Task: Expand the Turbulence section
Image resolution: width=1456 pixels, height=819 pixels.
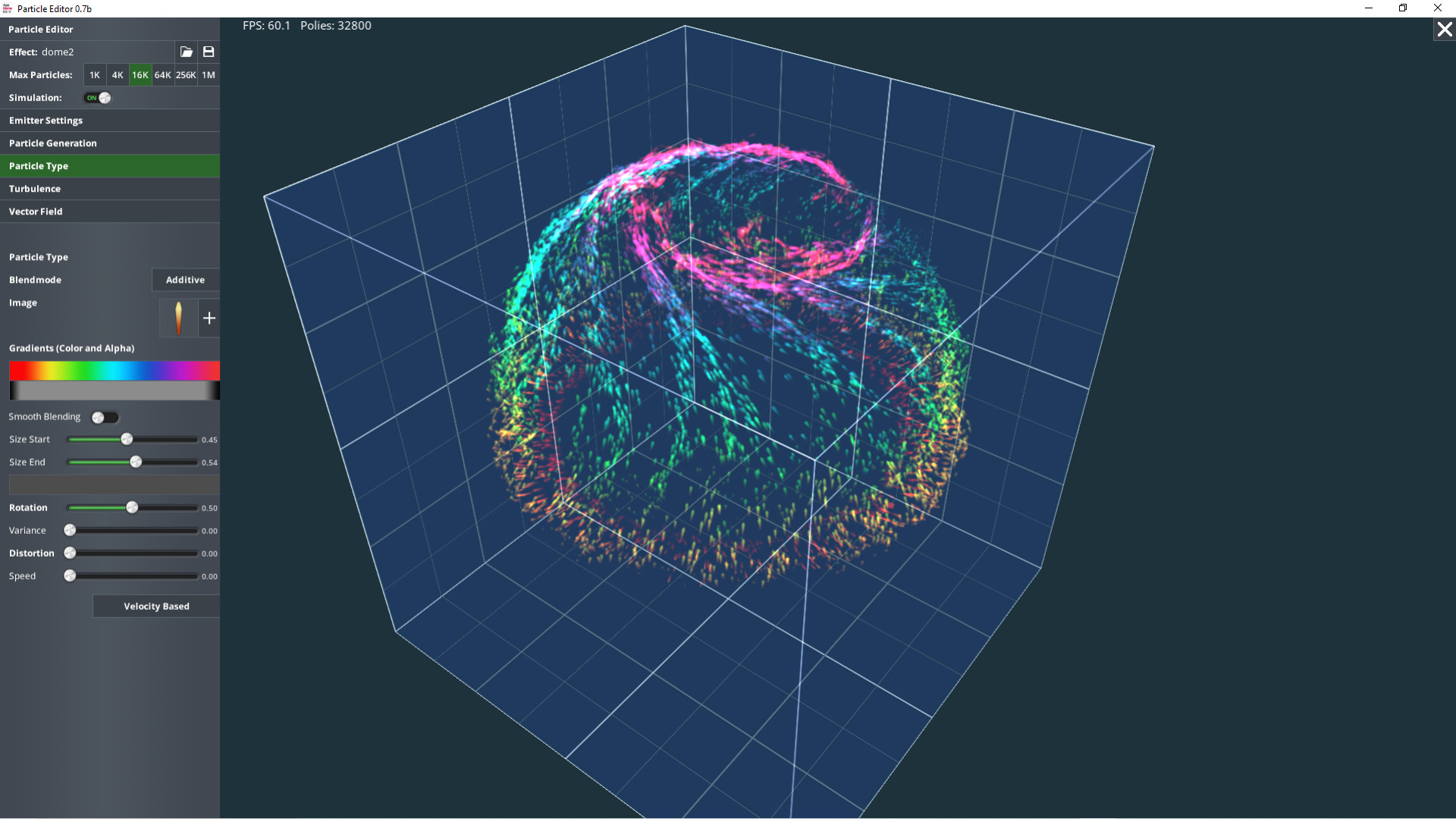Action: pos(110,188)
